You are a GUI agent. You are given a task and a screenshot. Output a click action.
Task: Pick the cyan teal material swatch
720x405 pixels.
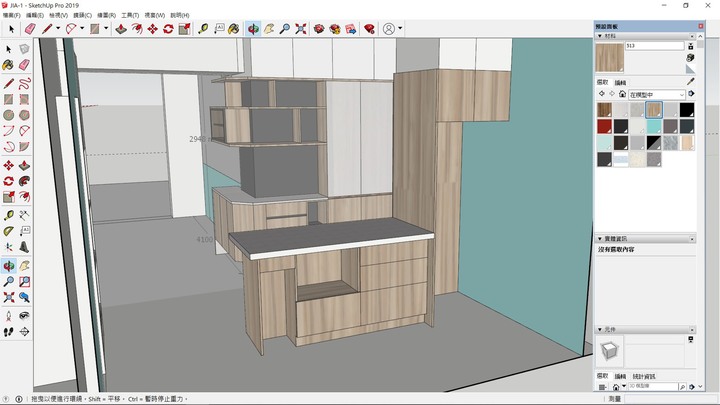(654, 126)
